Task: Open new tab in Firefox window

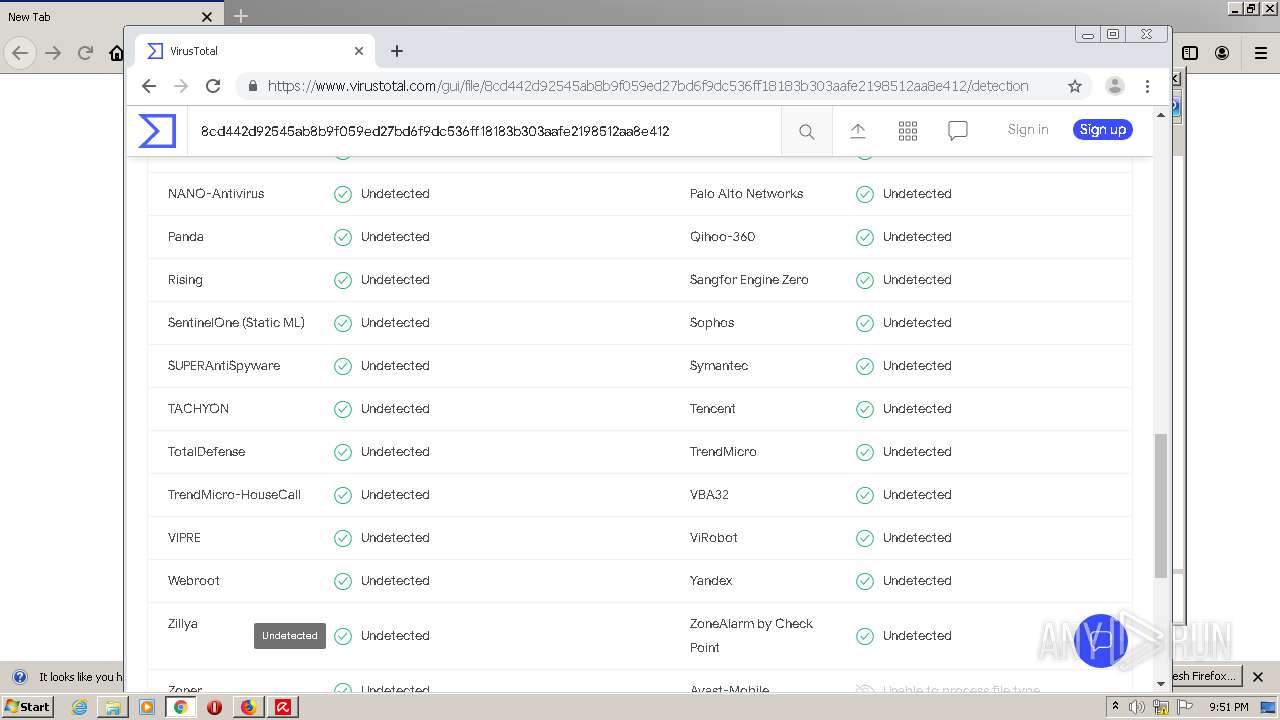Action: pos(241,16)
